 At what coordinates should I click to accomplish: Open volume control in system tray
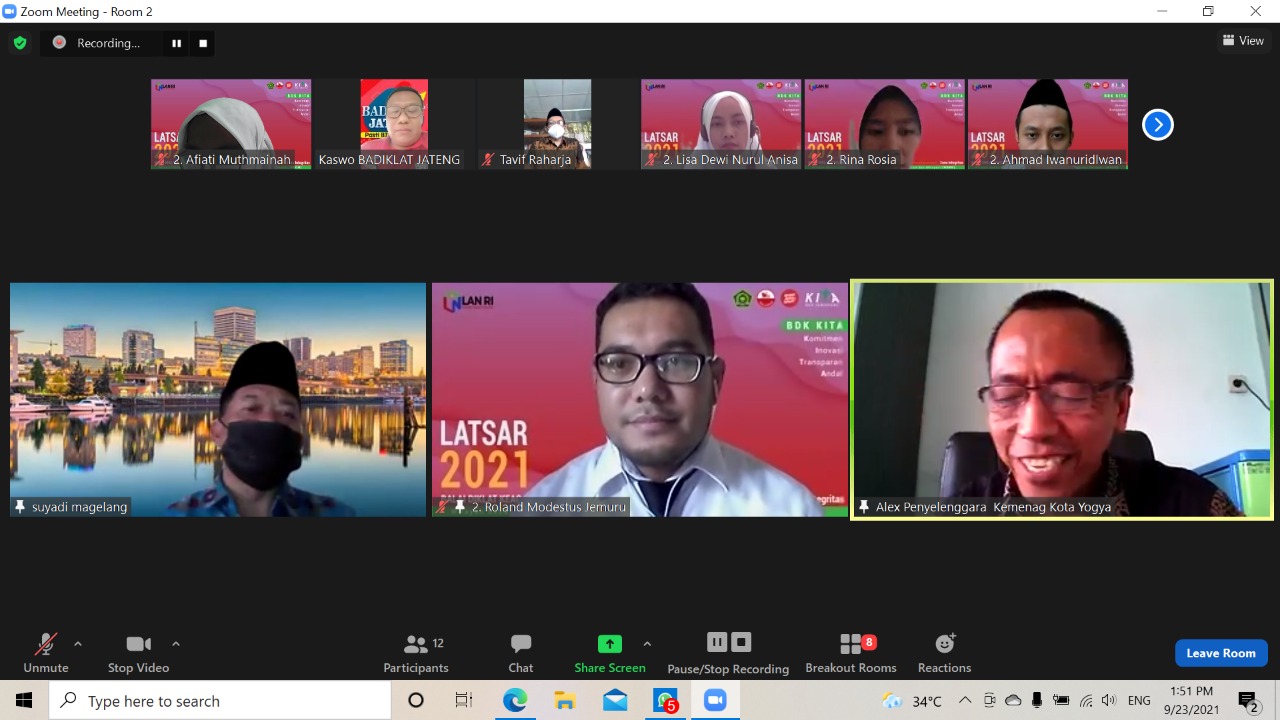1108,701
